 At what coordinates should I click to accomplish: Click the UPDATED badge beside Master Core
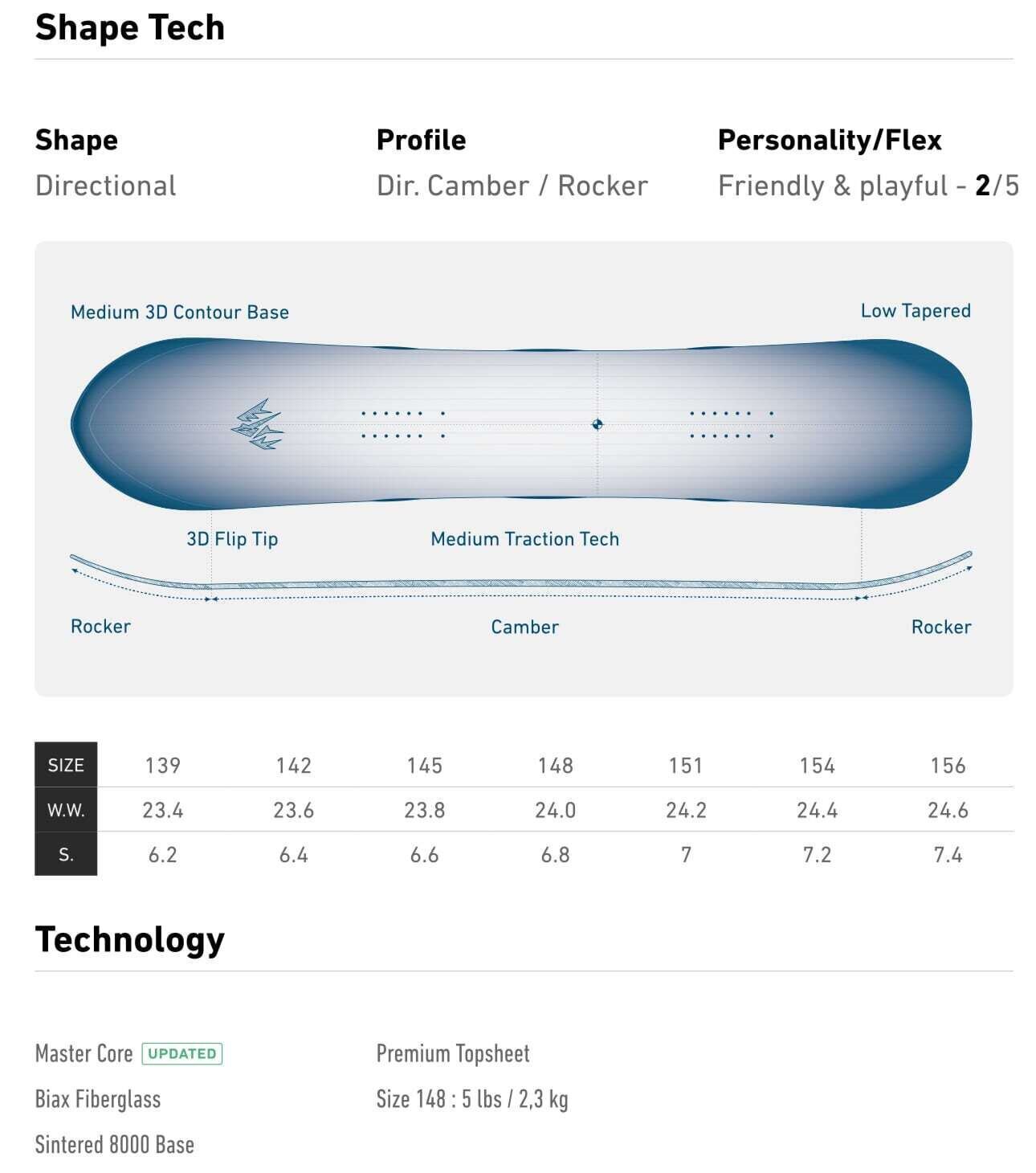tap(182, 1053)
